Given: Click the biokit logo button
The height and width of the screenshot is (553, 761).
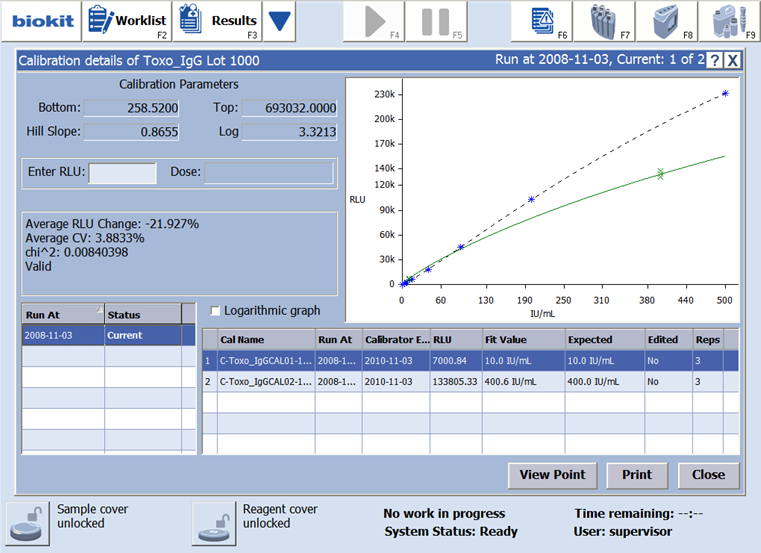Looking at the screenshot, I should [37, 20].
